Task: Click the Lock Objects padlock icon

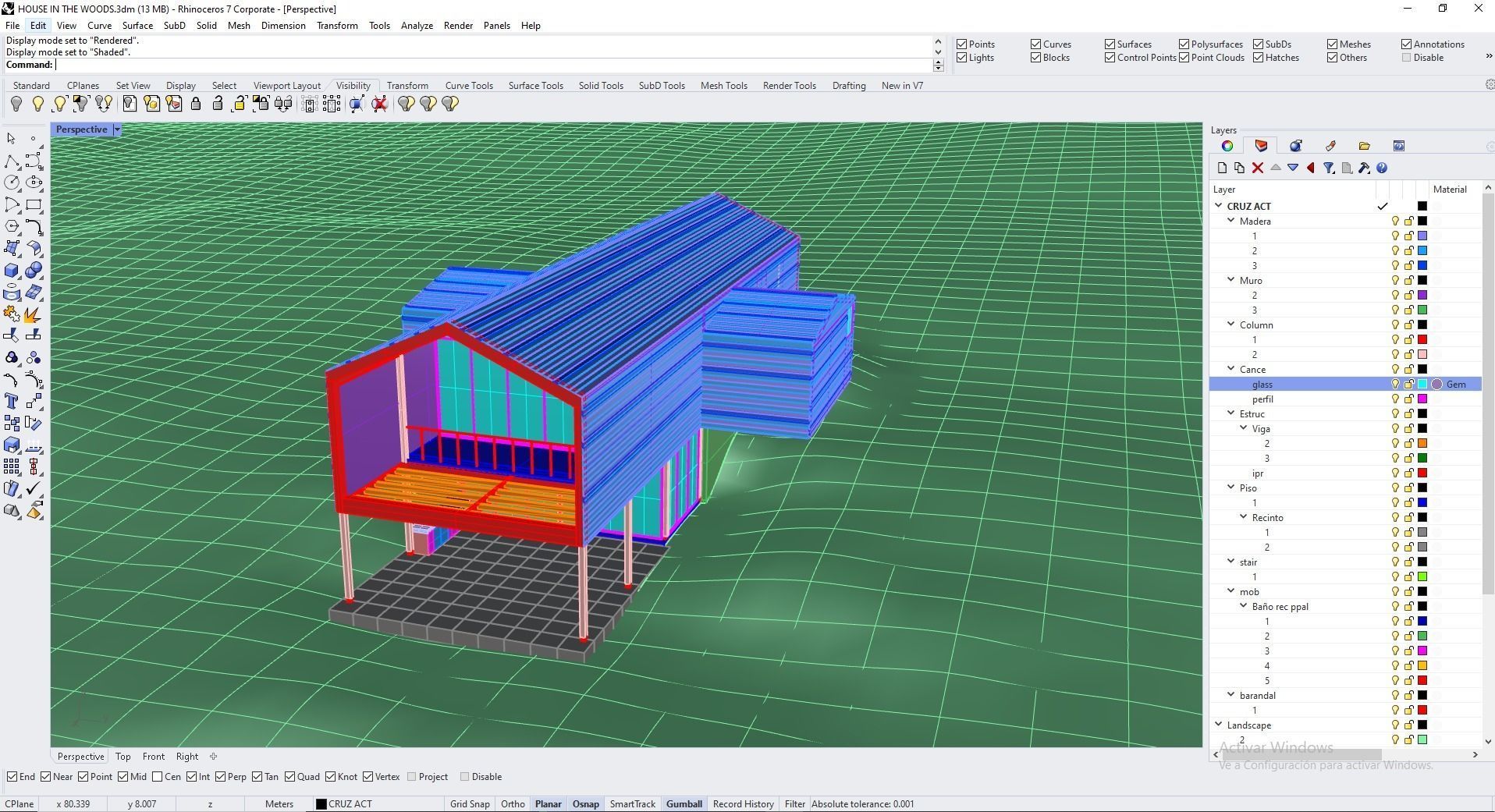Action: 196,104
